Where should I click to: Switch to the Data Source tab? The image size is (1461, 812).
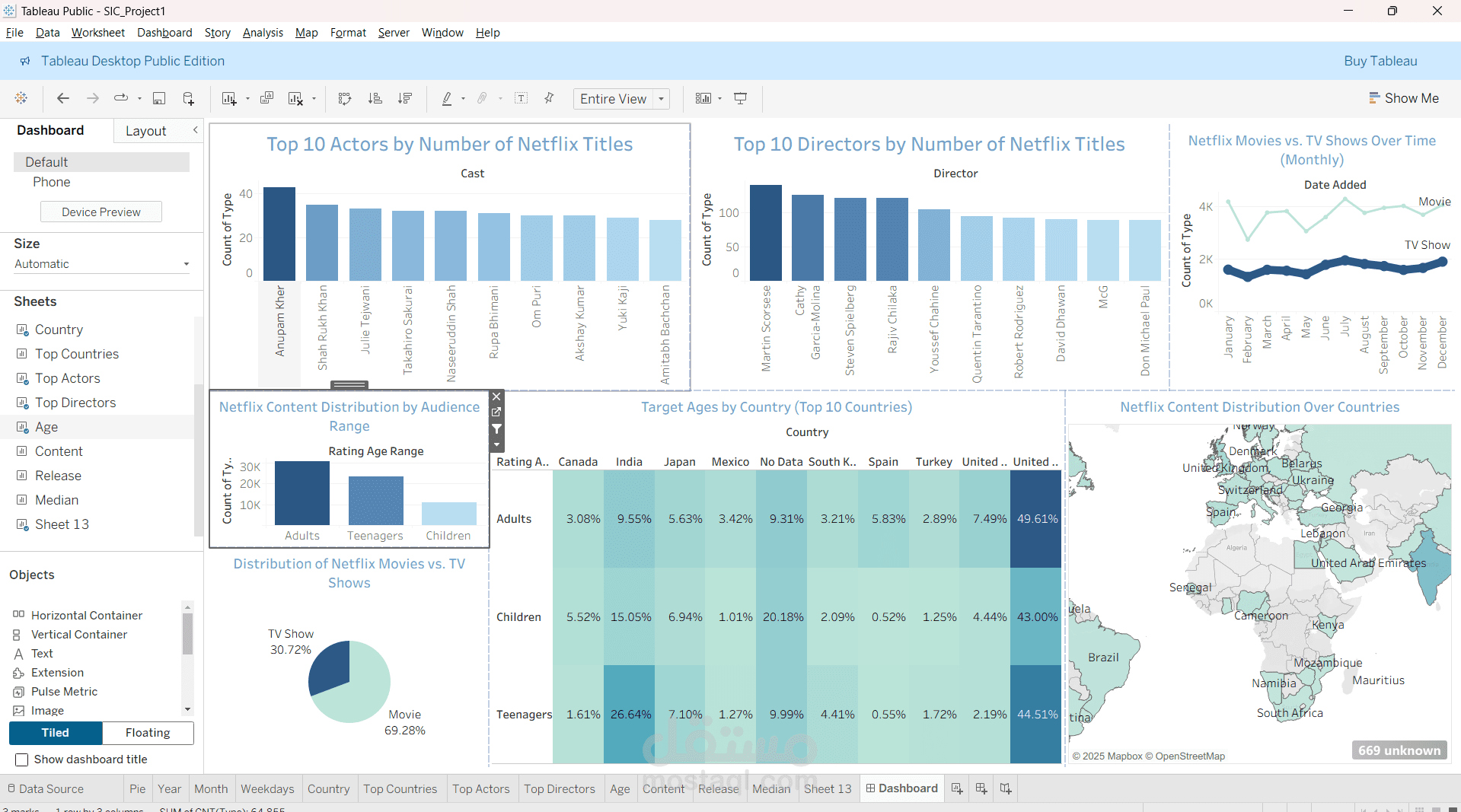tap(44, 789)
